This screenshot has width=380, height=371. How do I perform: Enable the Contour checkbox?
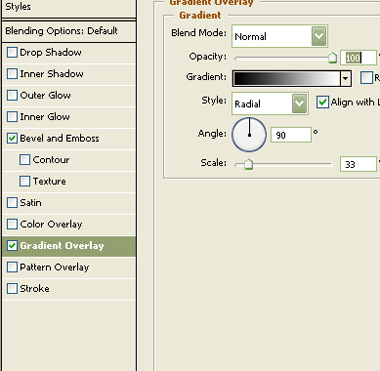(x=25, y=160)
